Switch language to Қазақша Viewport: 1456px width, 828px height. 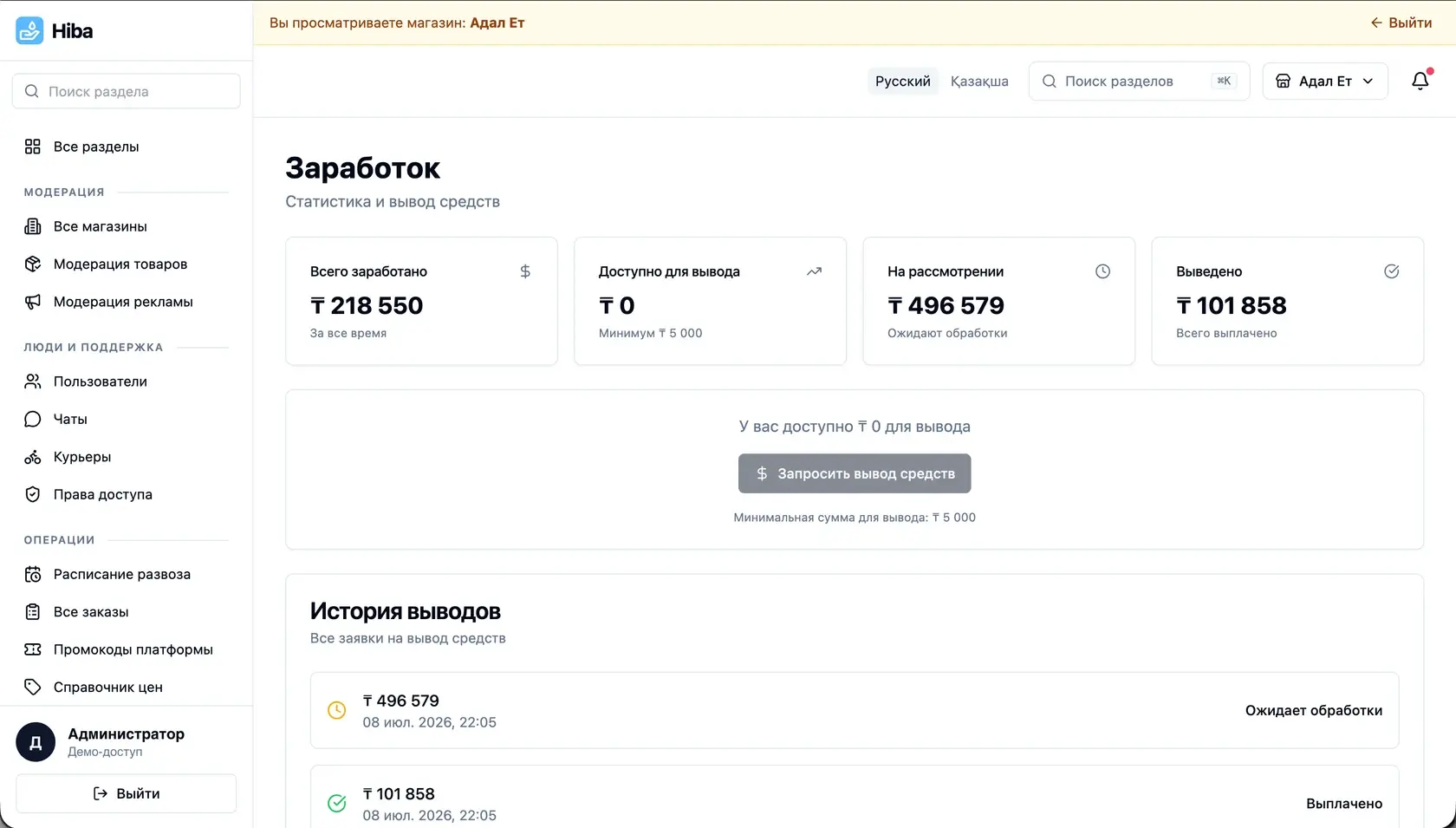pyautogui.click(x=979, y=81)
